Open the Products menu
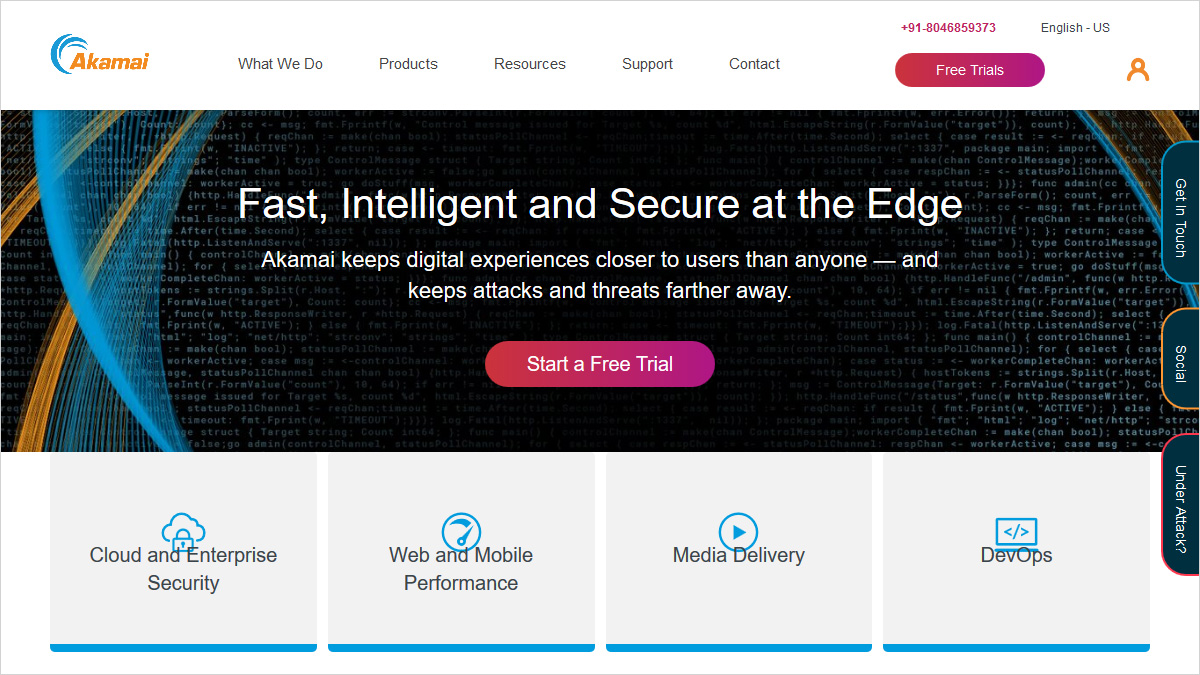Screen dimensions: 1200x675 (408, 64)
